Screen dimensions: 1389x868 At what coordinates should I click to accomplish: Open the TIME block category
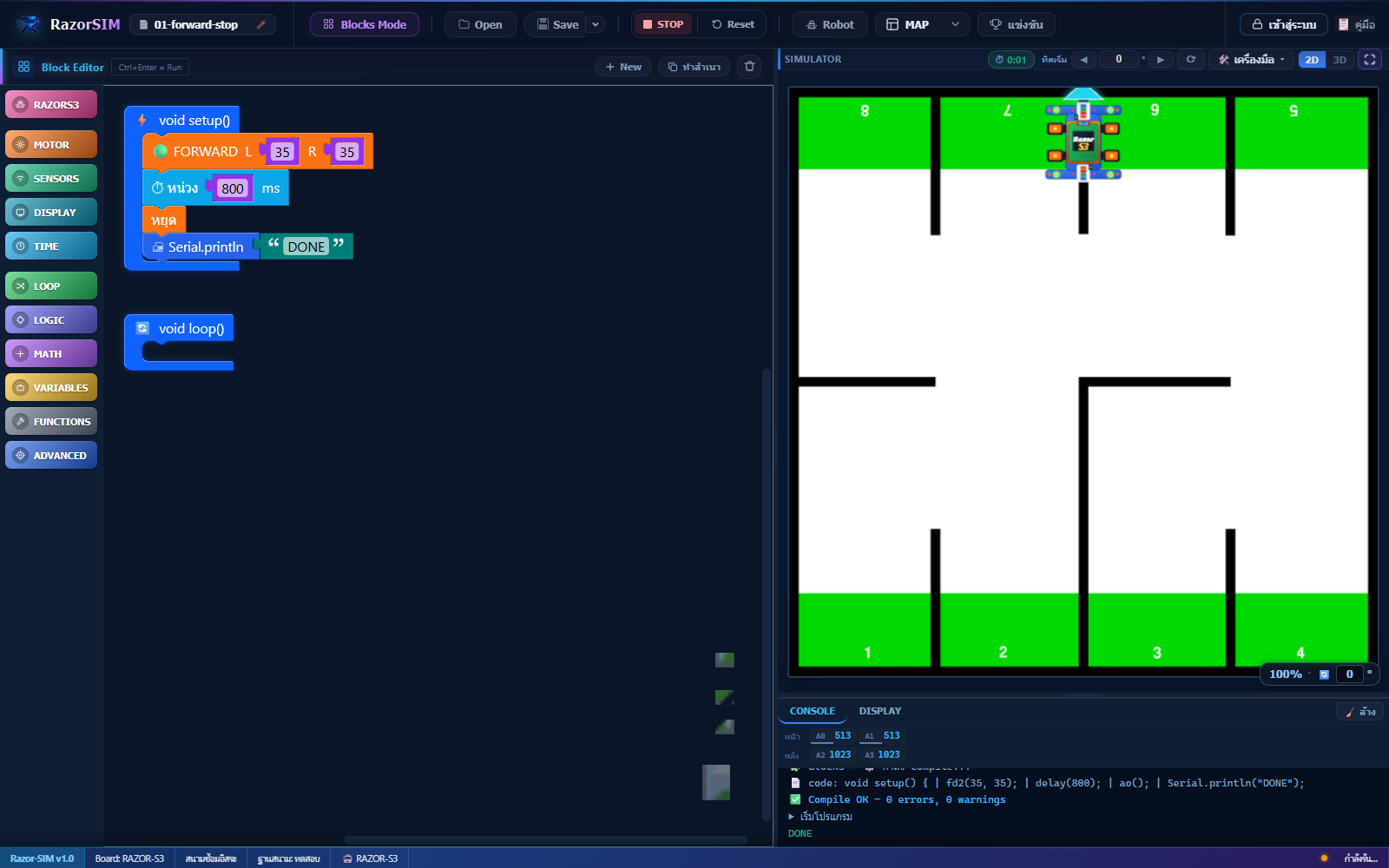(x=51, y=247)
